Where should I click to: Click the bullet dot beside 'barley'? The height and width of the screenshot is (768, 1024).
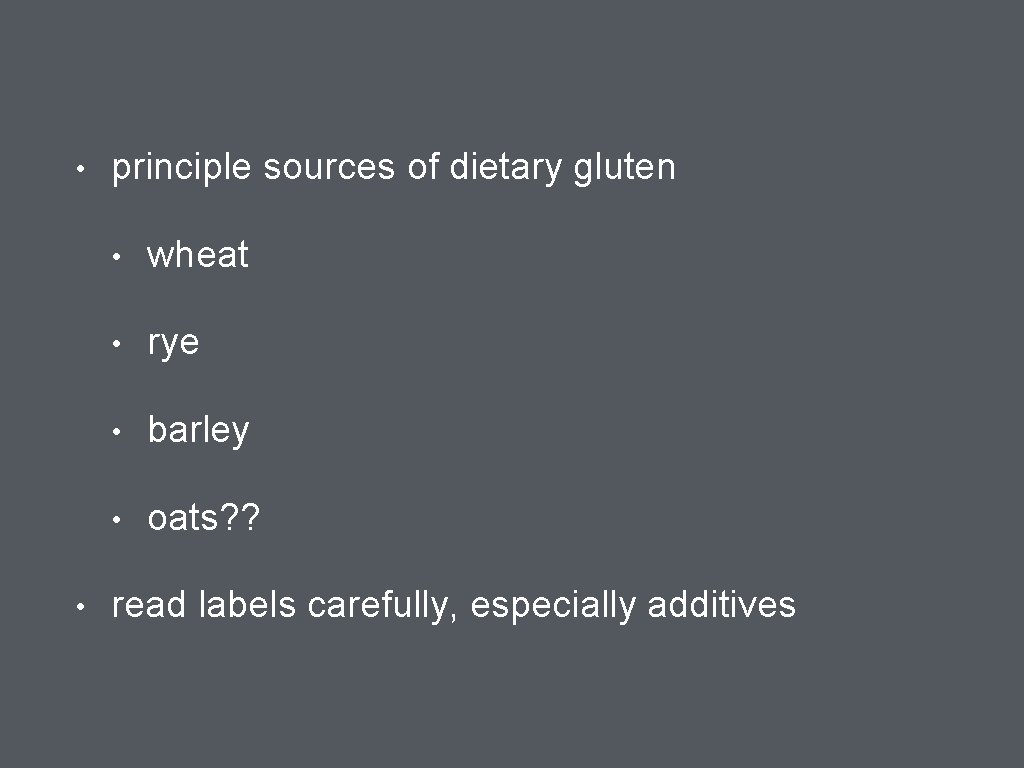point(117,433)
